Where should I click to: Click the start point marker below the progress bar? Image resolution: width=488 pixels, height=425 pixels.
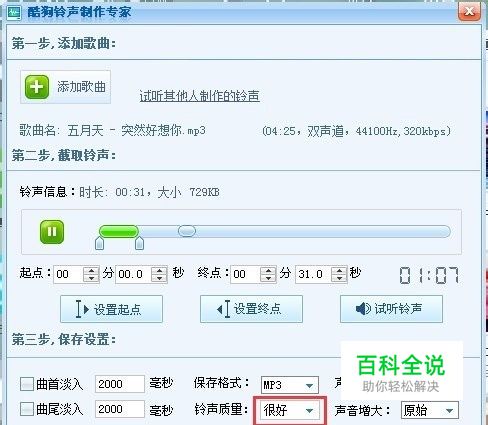click(x=99, y=243)
